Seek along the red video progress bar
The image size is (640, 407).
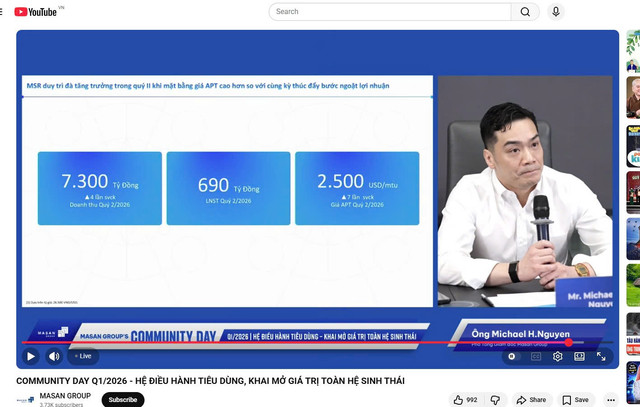point(317,343)
